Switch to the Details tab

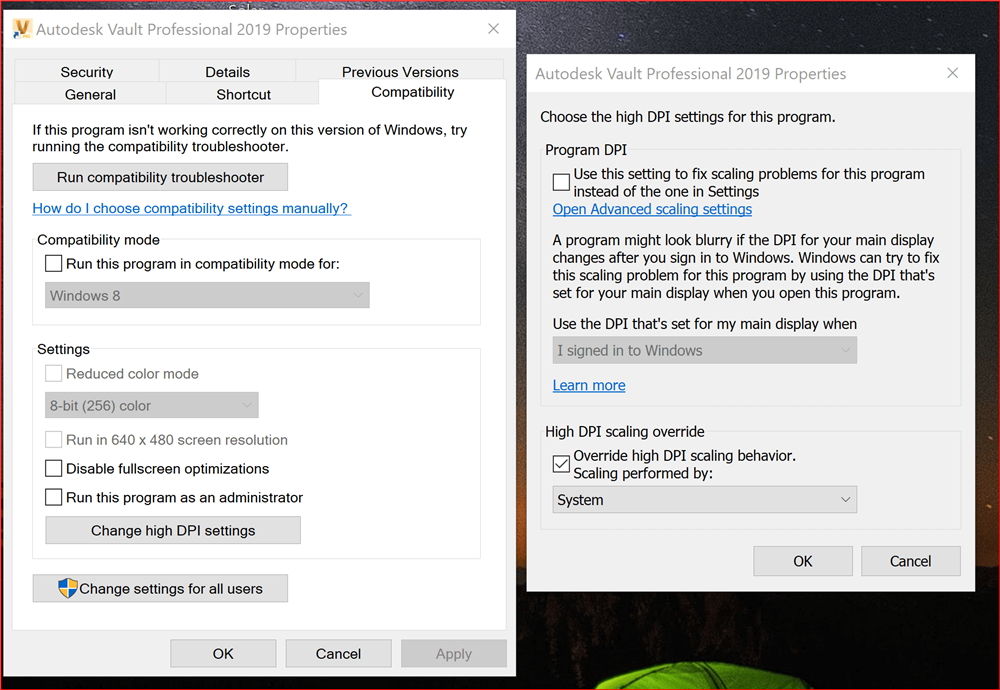pyautogui.click(x=228, y=71)
